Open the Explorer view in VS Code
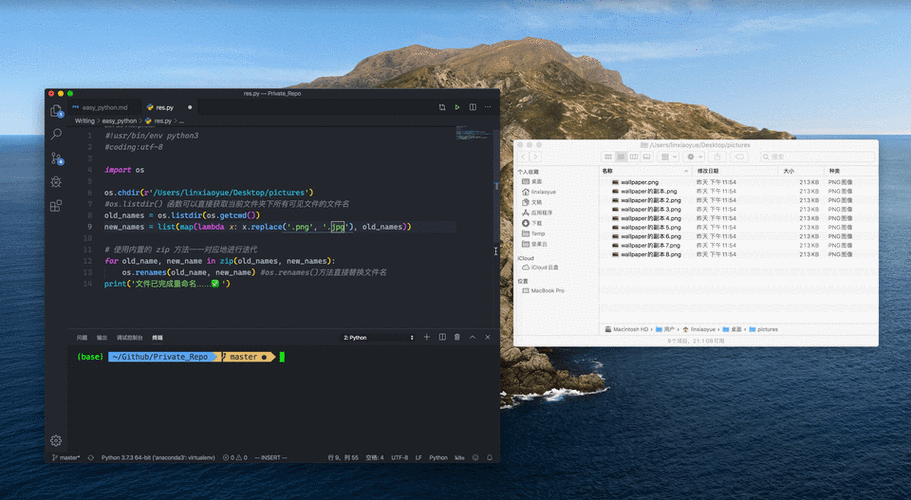911x500 pixels. tap(56, 111)
